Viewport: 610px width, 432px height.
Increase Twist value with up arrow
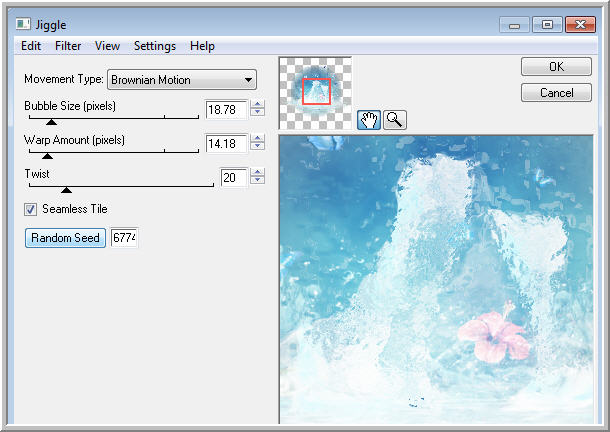click(x=258, y=172)
